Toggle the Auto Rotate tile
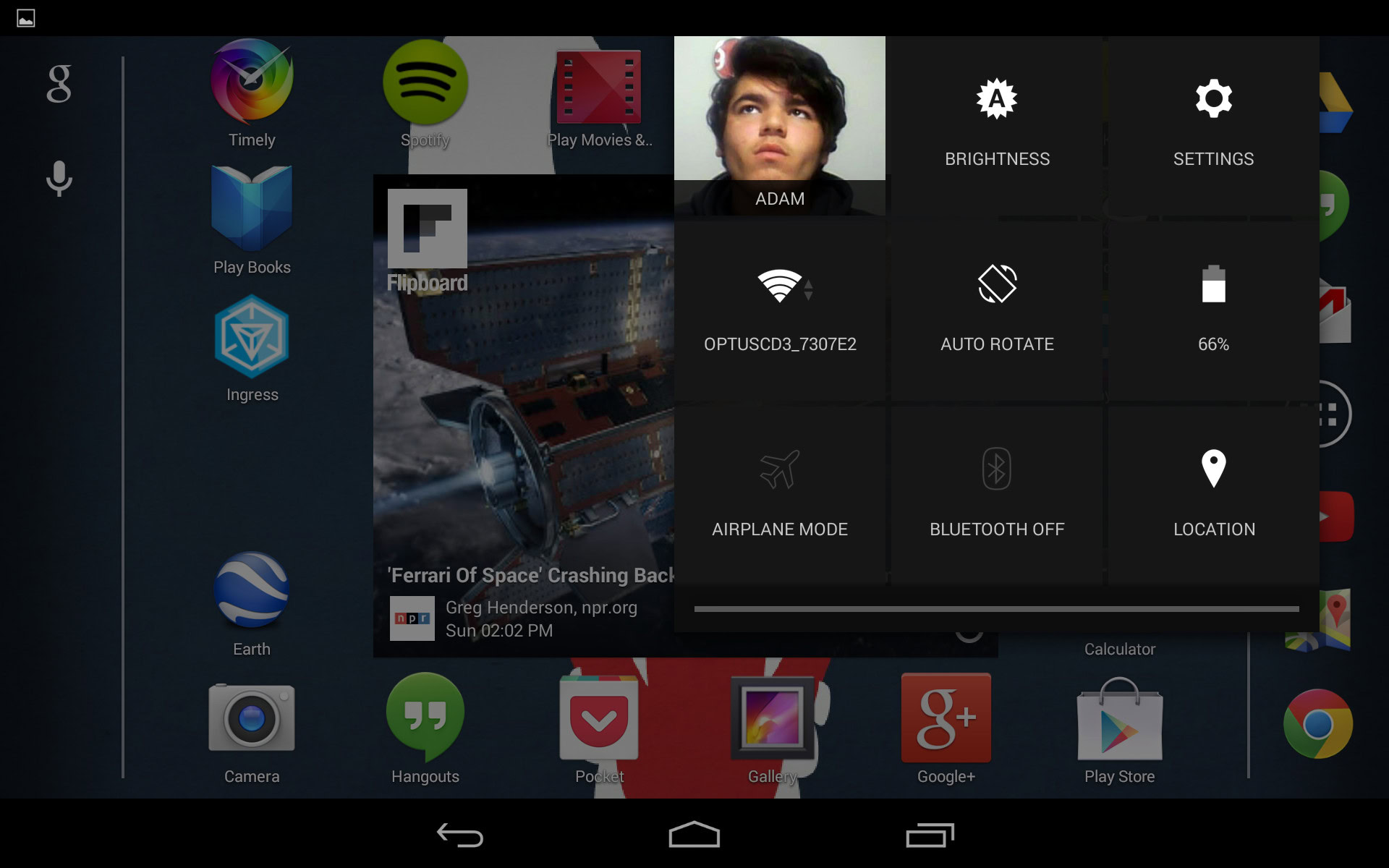The image size is (1389, 868). tap(997, 308)
